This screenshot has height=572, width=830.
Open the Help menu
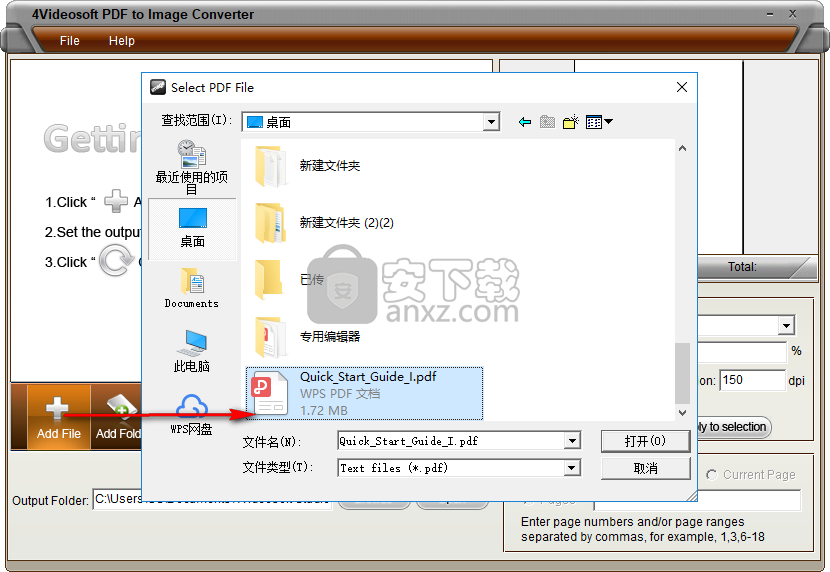coord(122,41)
